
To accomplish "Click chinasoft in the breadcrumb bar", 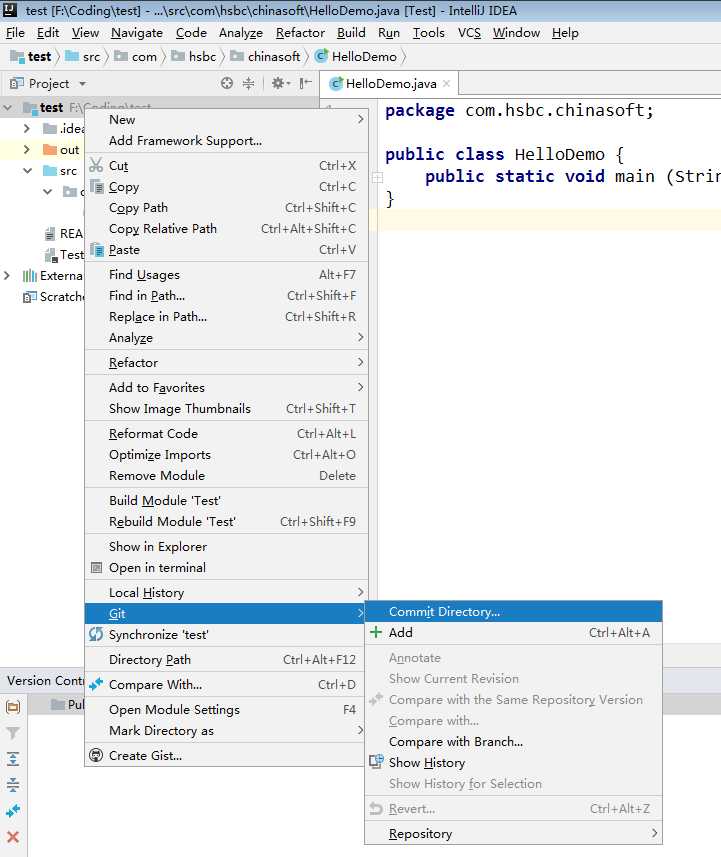I will coord(273,56).
